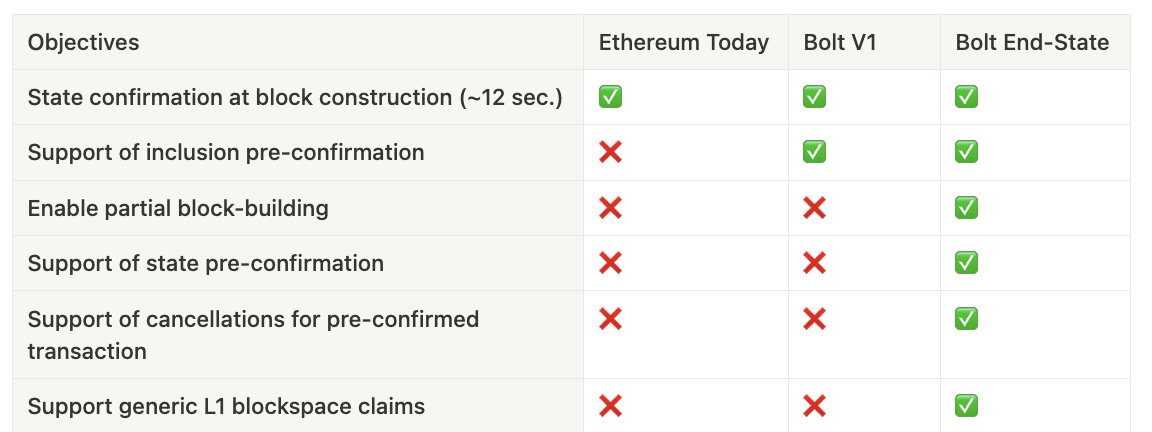Select the 'Support of inclusion pre-confirmation' text
Image resolution: width=1152 pixels, height=432 pixels.
pyautogui.click(x=226, y=152)
